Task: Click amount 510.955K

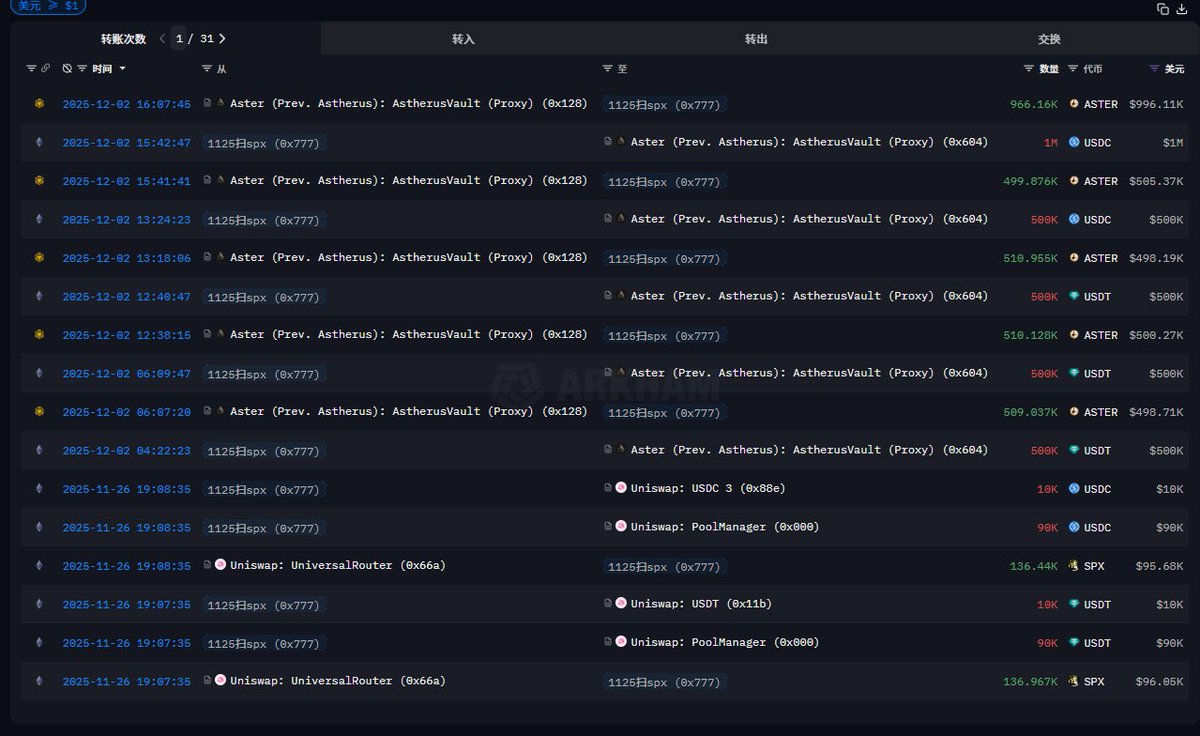Action: click(x=1030, y=258)
